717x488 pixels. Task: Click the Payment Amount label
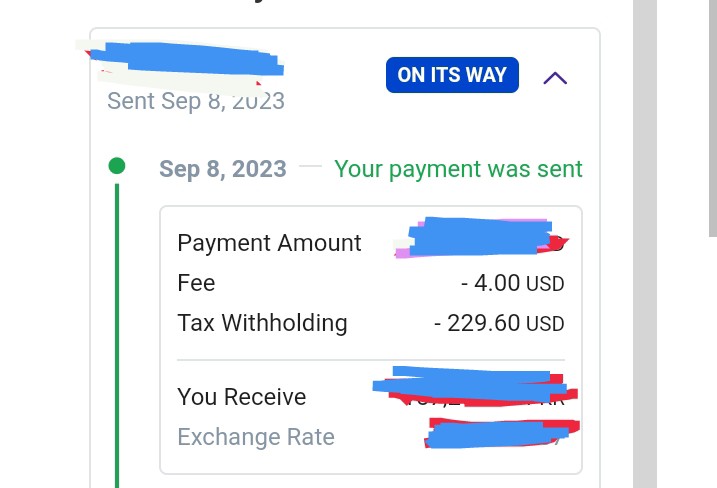tap(269, 243)
